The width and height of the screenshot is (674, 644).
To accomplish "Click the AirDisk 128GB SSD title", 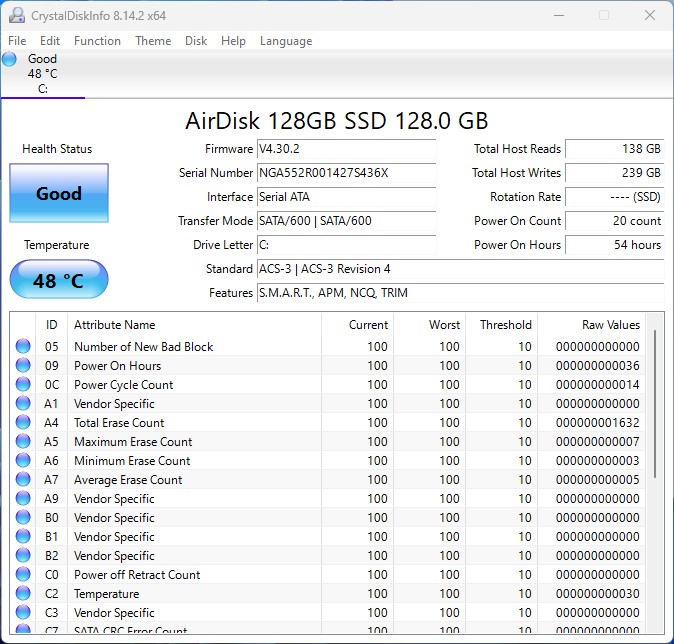I will [x=337, y=120].
